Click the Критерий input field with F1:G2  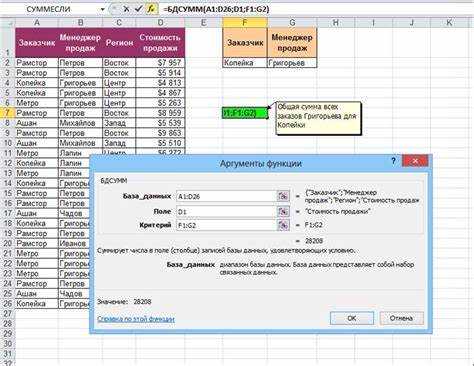226,225
